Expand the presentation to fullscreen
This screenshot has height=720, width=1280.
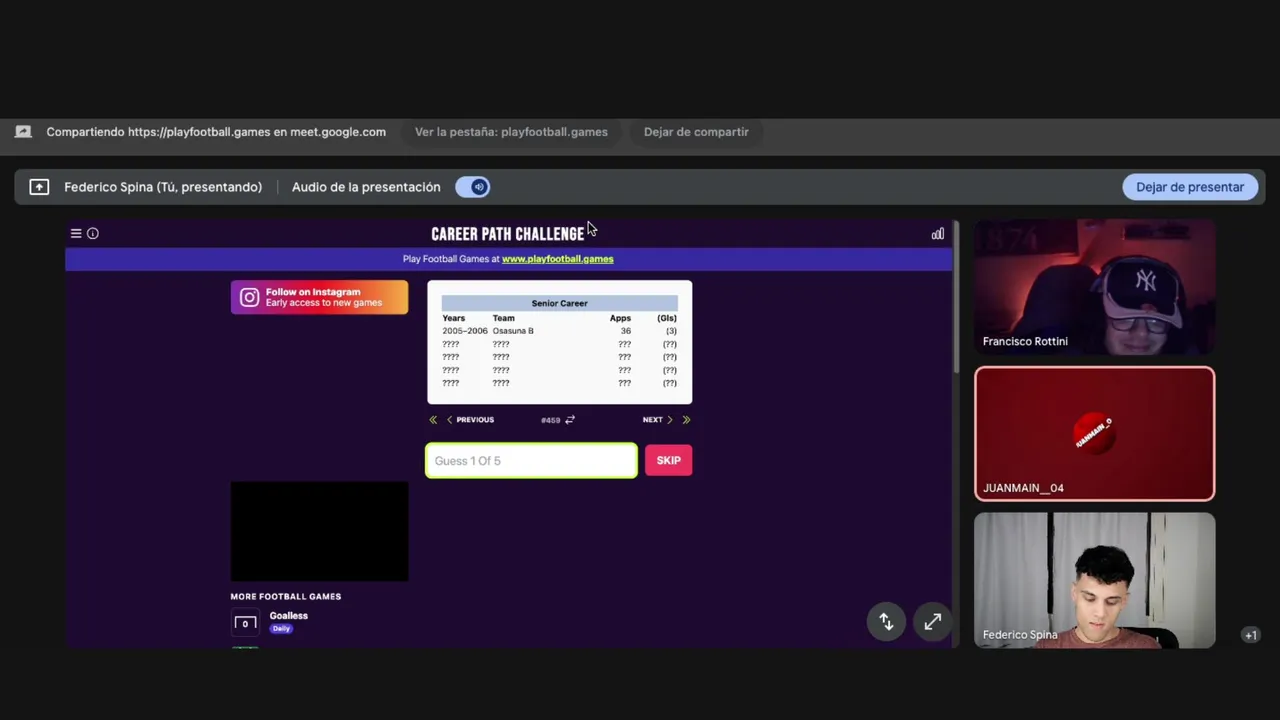pyautogui.click(x=932, y=622)
